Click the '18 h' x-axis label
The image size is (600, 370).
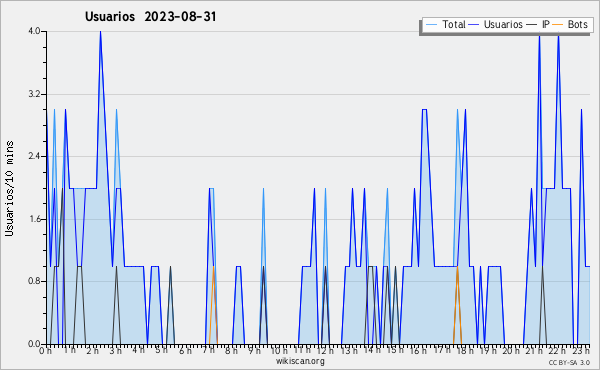[465, 350]
